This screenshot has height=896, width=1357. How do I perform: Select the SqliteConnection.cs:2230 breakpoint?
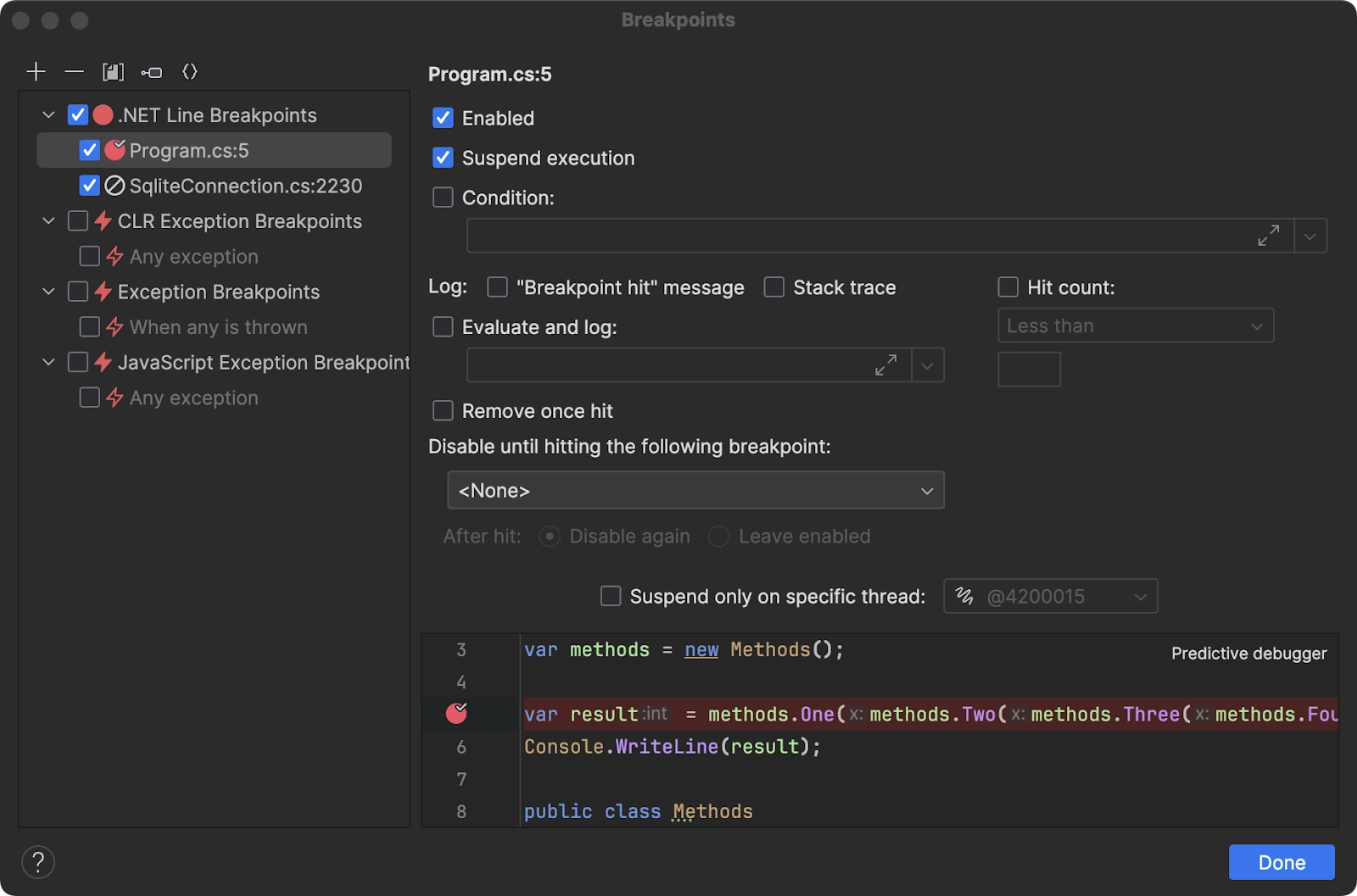[246, 186]
